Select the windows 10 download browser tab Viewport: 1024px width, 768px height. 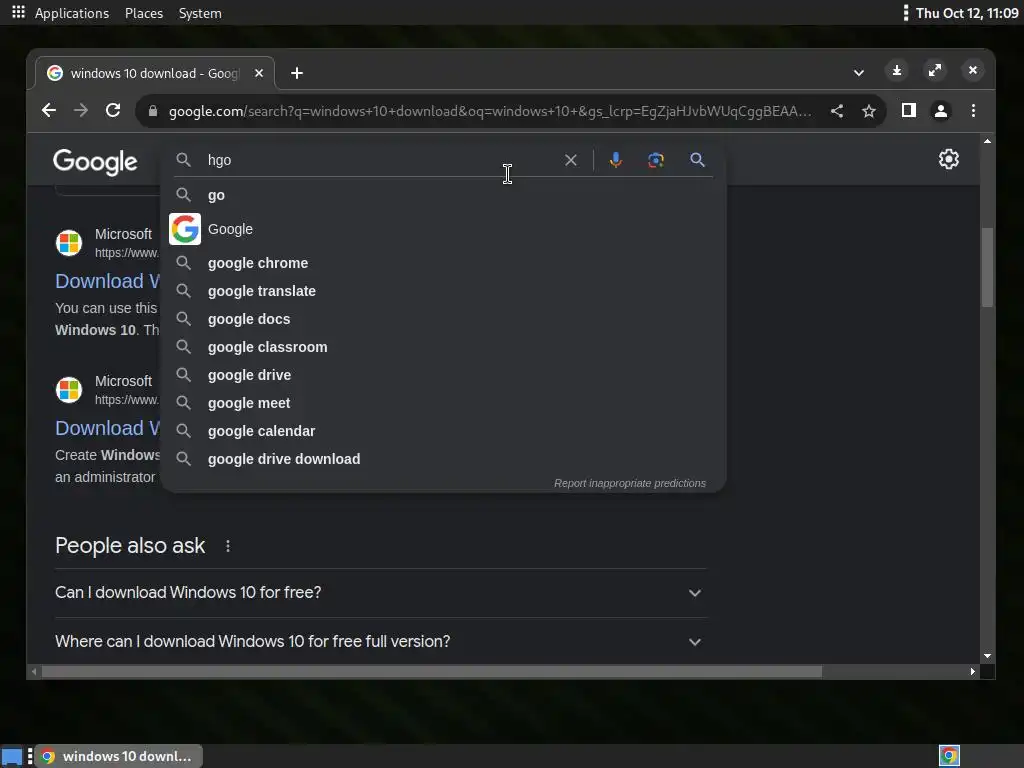point(155,73)
